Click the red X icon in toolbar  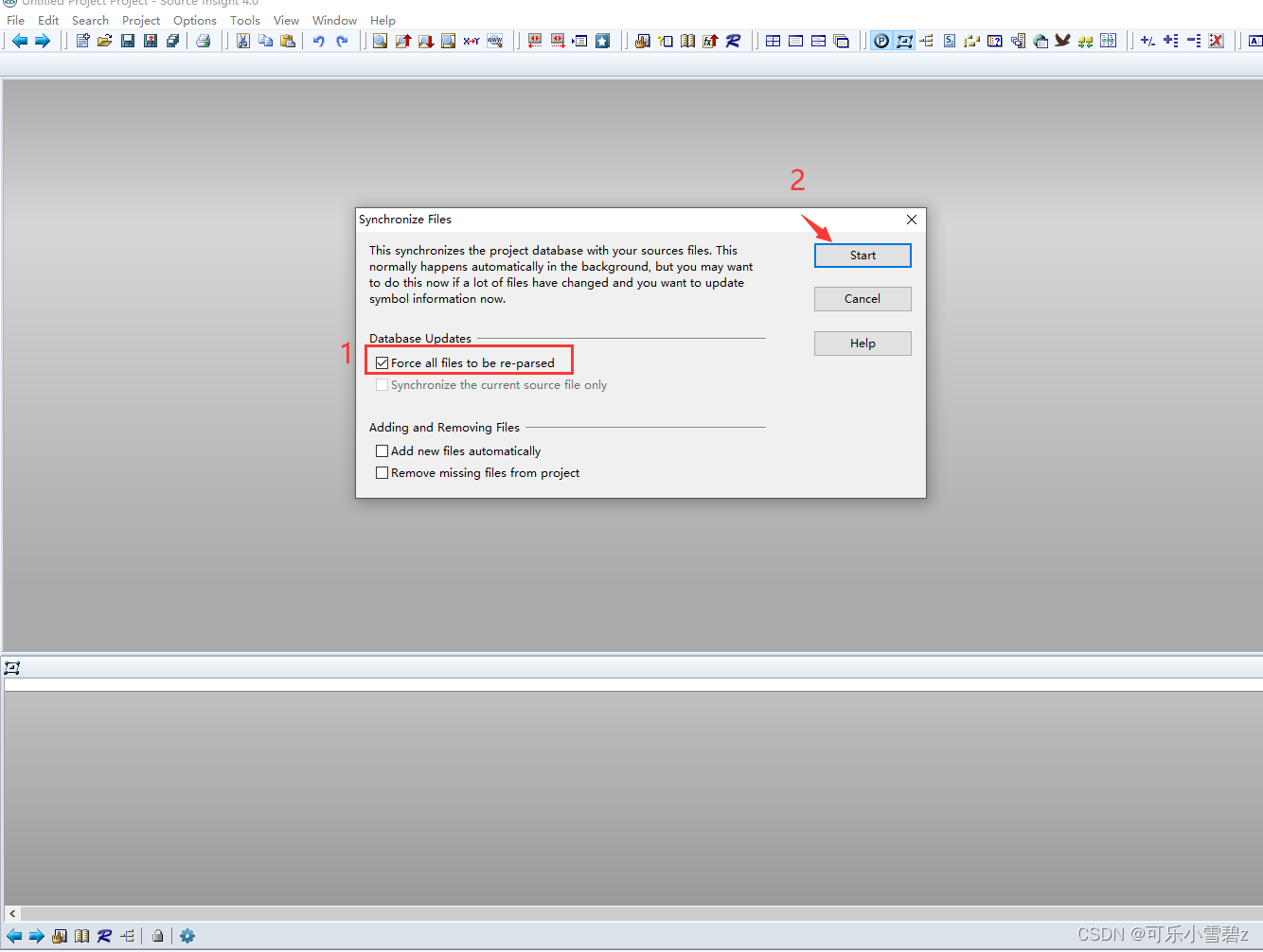click(x=1217, y=41)
